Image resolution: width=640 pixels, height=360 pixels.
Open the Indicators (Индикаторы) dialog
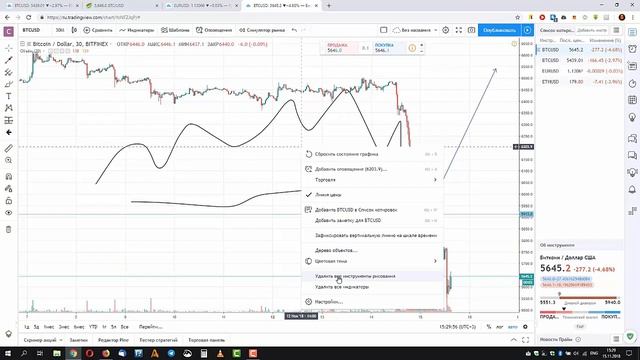(137, 30)
